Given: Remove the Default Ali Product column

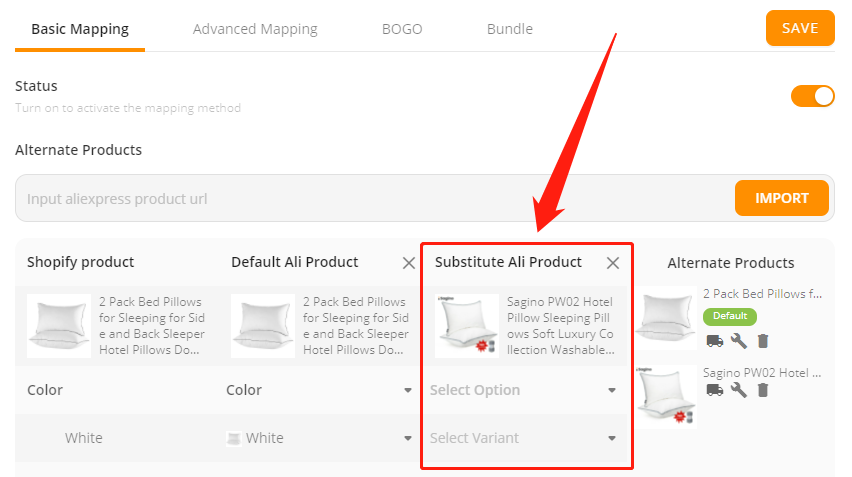Looking at the screenshot, I should click(x=409, y=263).
